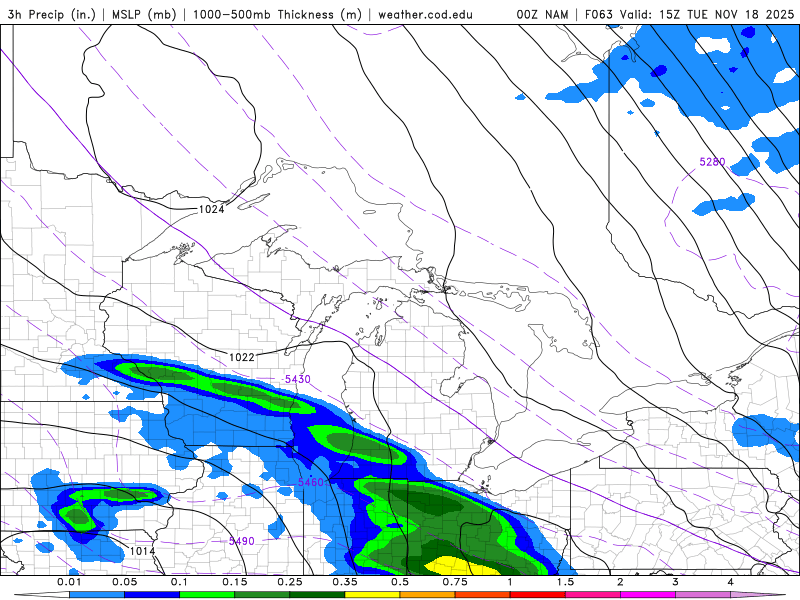This screenshot has height=600, width=800.
Task: Click the 0.25 legend value
Action: [290, 582]
